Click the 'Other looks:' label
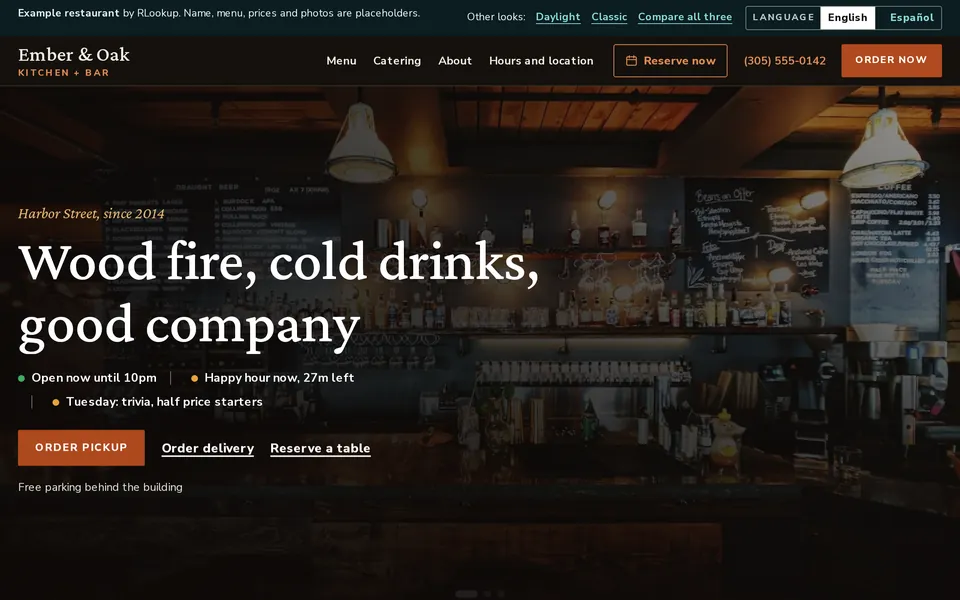The image size is (960, 600). pyautogui.click(x=496, y=17)
